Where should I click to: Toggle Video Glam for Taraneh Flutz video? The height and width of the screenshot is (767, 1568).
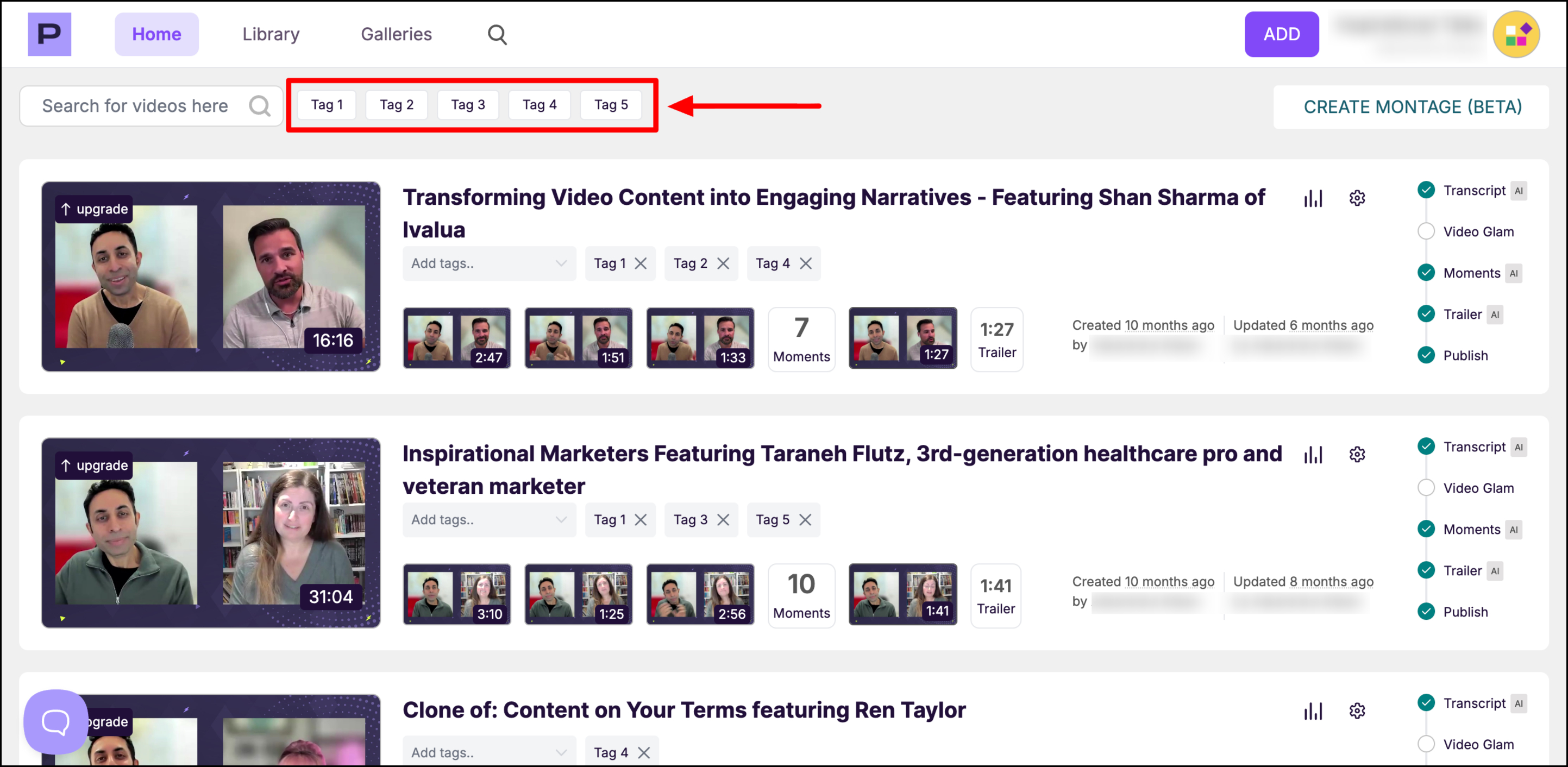(1426, 488)
